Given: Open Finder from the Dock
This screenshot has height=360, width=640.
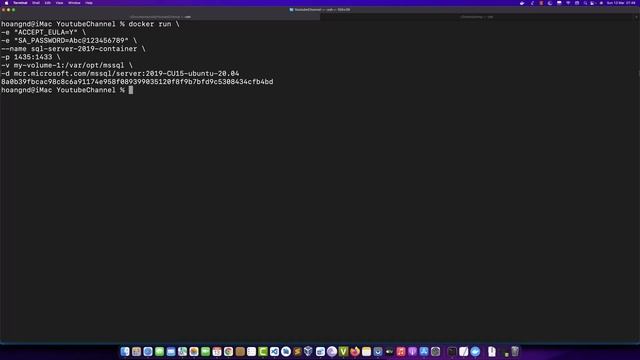Looking at the screenshot, I should pos(125,351).
